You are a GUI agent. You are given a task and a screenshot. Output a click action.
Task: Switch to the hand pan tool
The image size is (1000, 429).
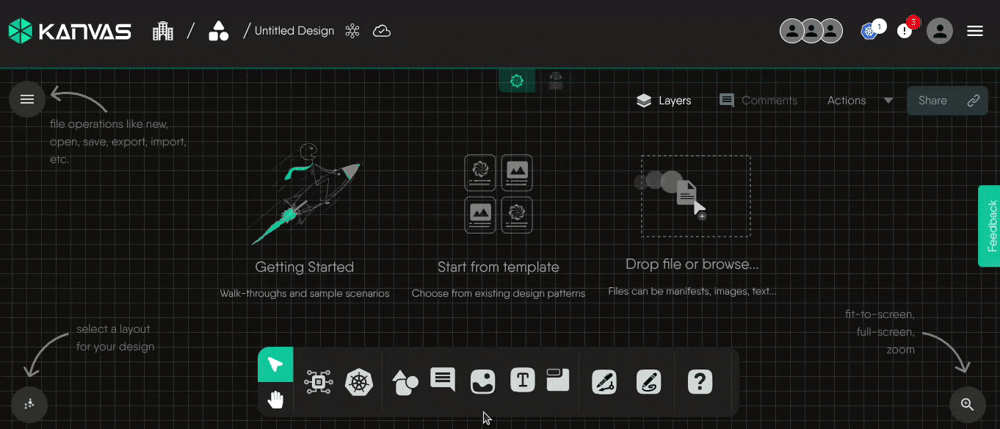(x=275, y=400)
